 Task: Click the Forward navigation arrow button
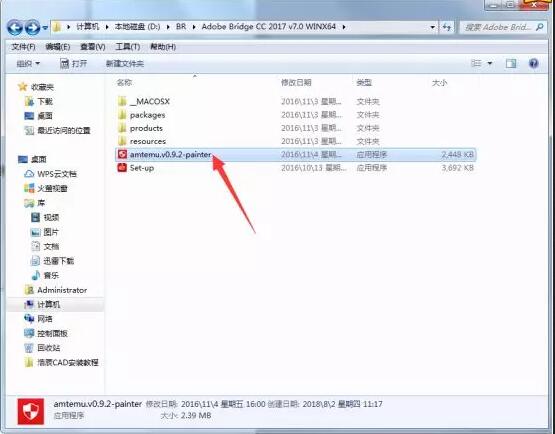coord(33,27)
